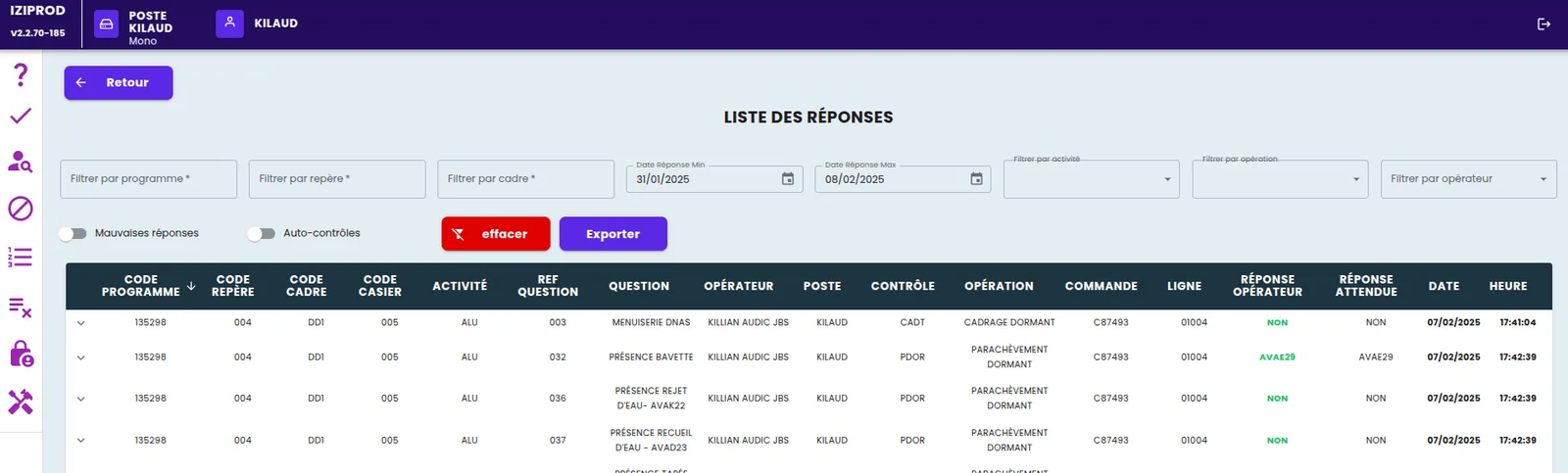This screenshot has height=473, width=1568.
Task: Open the help question mark icon
Action: pos(21,74)
